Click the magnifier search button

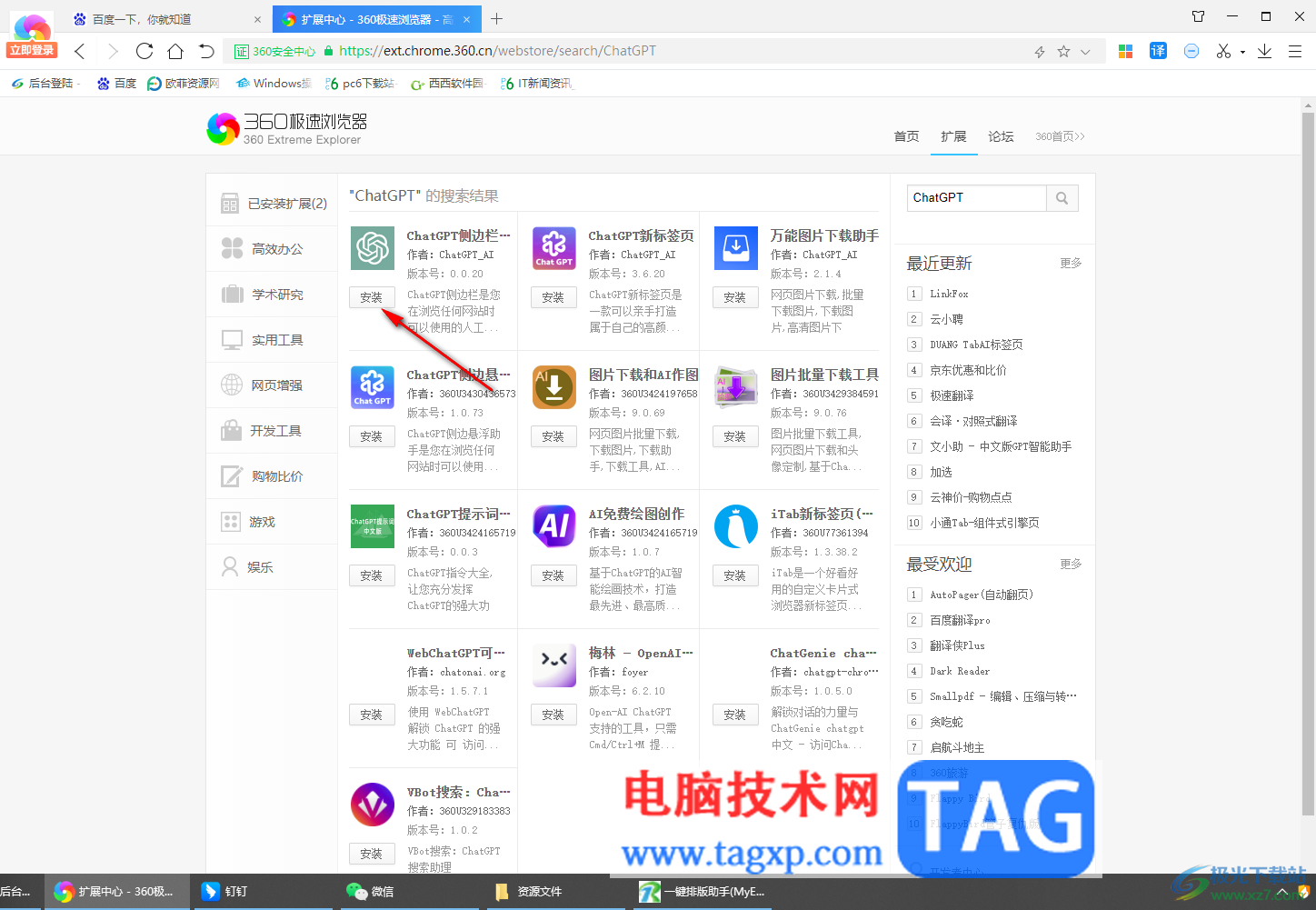coord(1062,198)
